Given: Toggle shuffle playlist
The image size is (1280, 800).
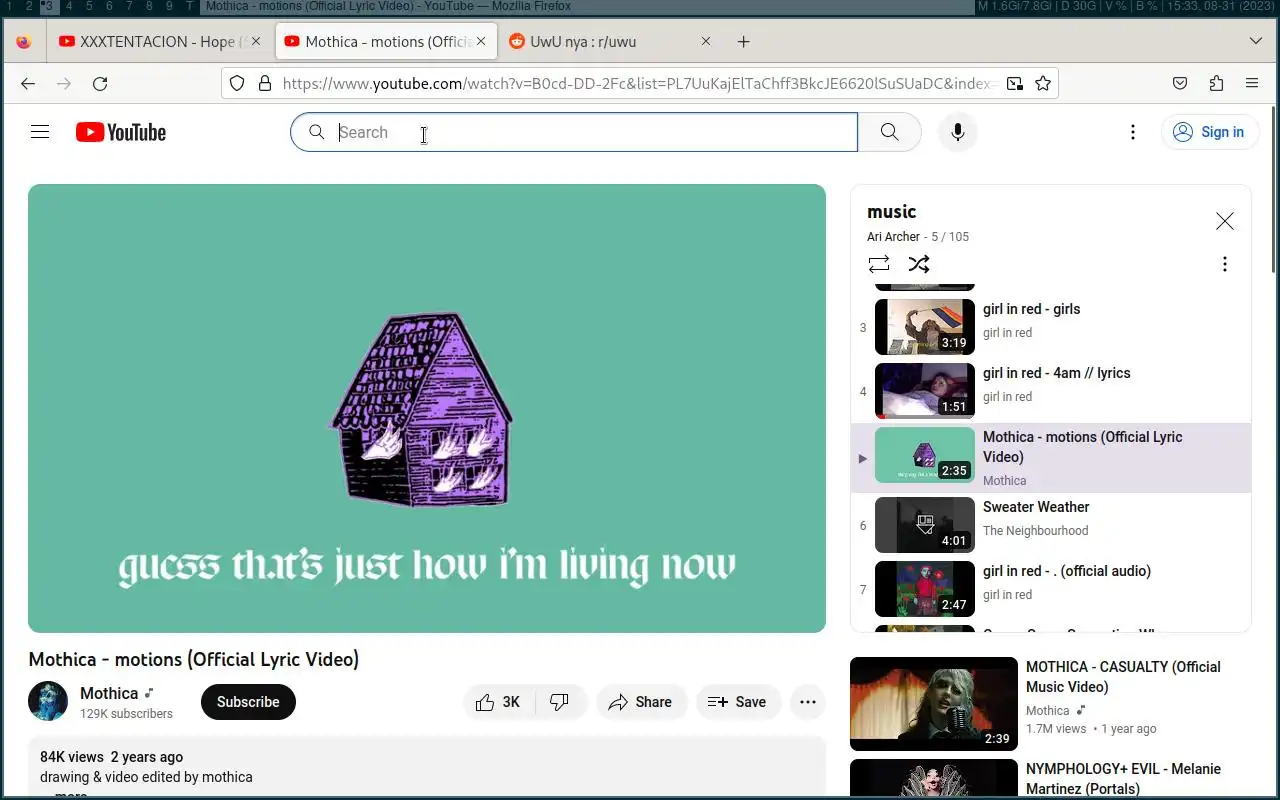Looking at the screenshot, I should 918,264.
